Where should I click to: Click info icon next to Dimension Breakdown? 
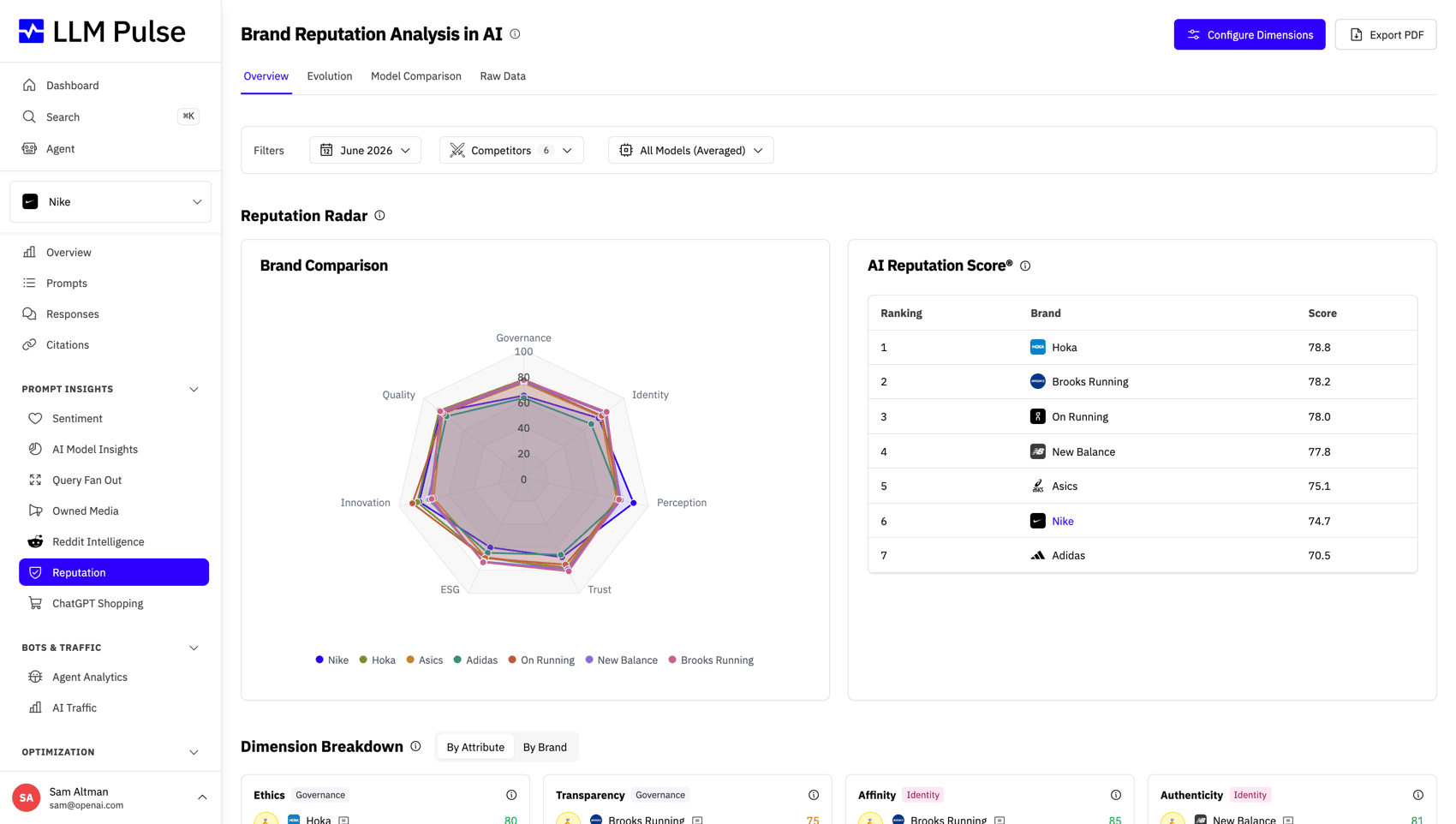(x=415, y=746)
